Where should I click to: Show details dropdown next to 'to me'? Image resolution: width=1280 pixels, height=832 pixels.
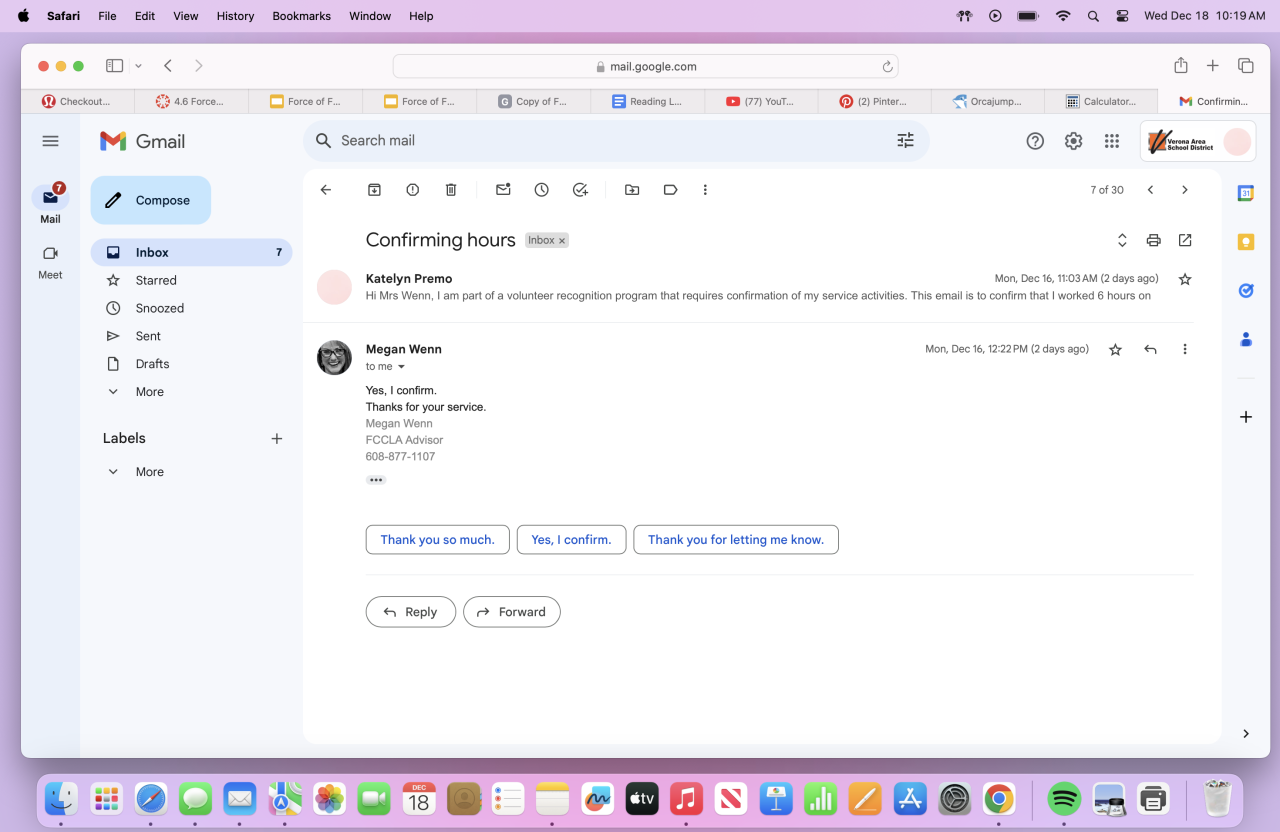tap(401, 367)
